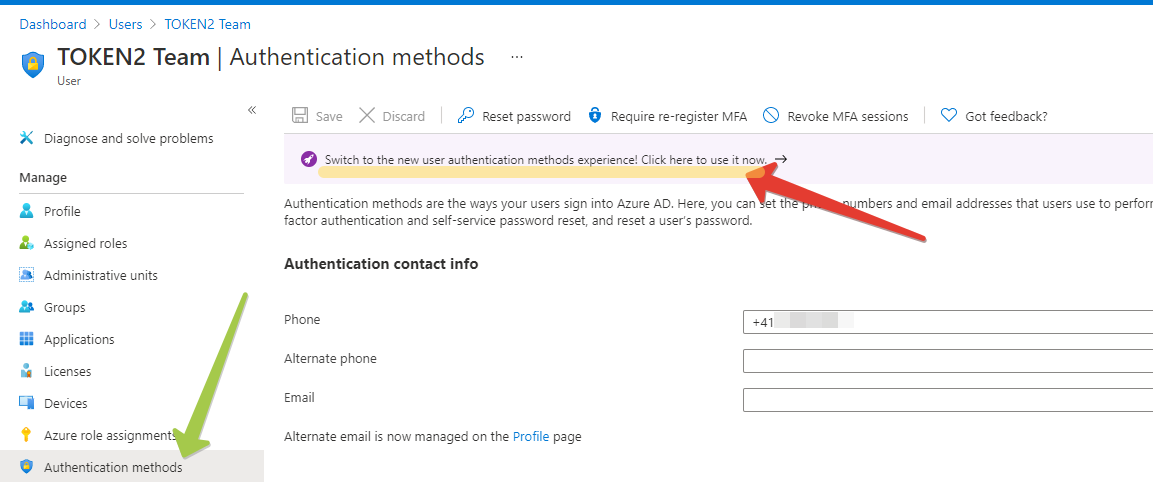This screenshot has width=1153, height=497.
Task: Navigate to Licenses
Action: point(67,371)
